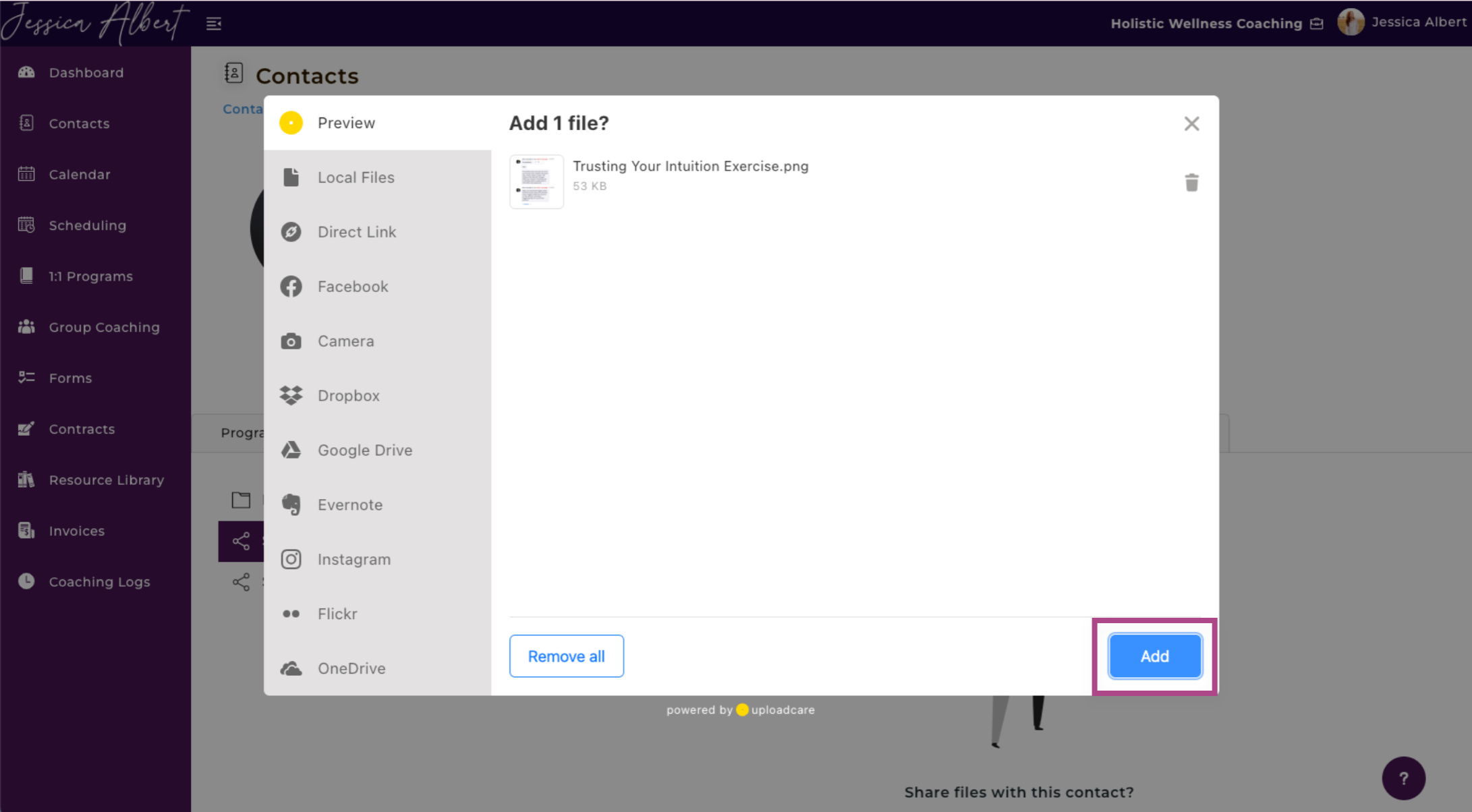Viewport: 1472px width, 812px height.
Task: Open the Preview tab
Action: coord(345,123)
